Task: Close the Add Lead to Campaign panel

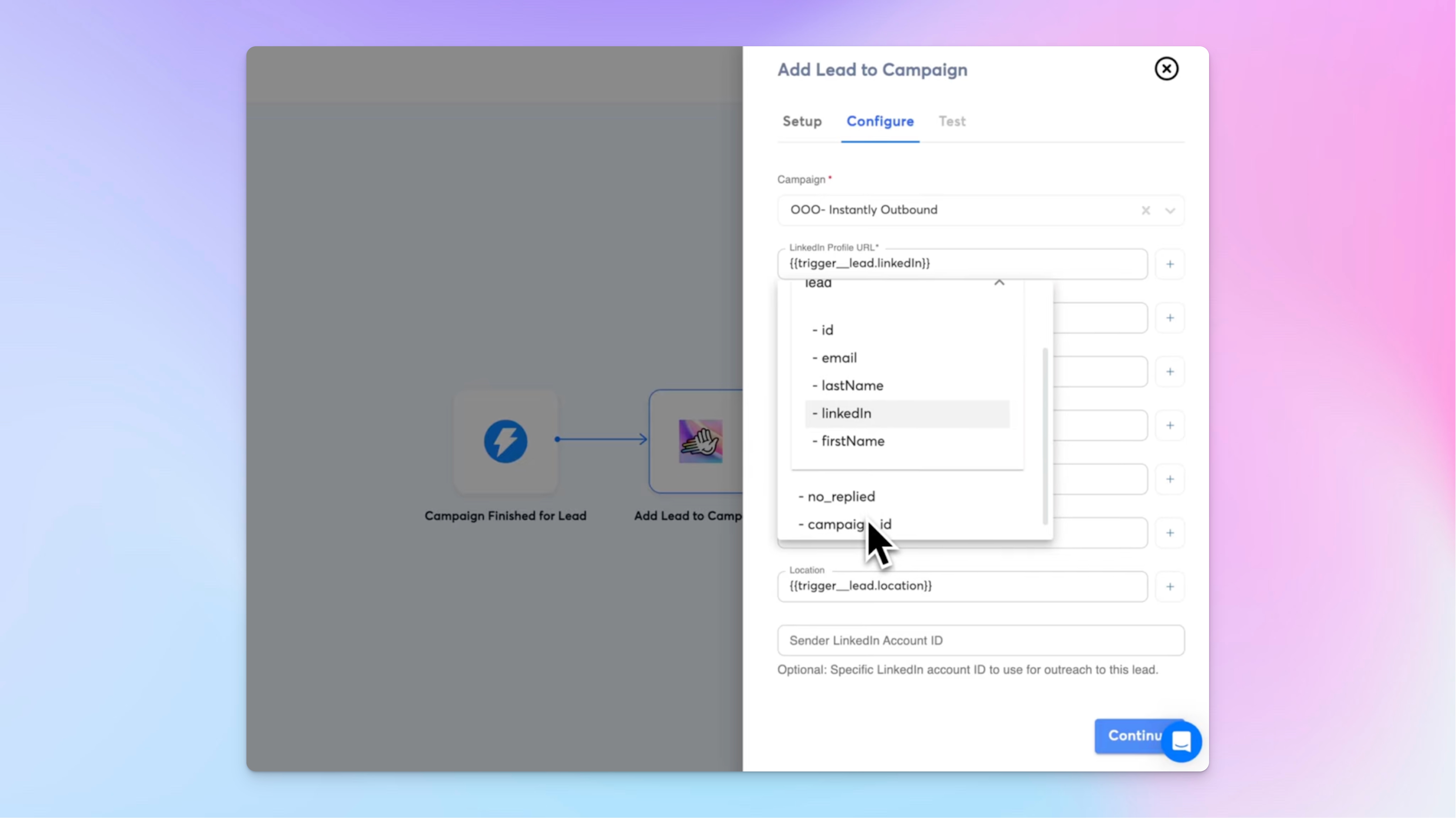Action: (x=1166, y=69)
